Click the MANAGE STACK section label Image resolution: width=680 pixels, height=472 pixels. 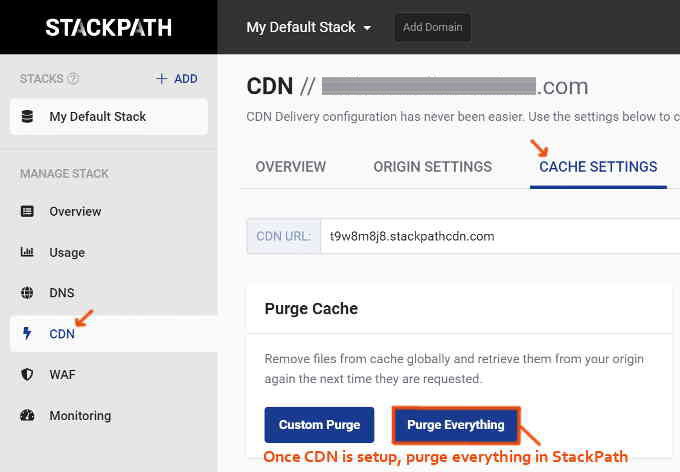tap(64, 174)
